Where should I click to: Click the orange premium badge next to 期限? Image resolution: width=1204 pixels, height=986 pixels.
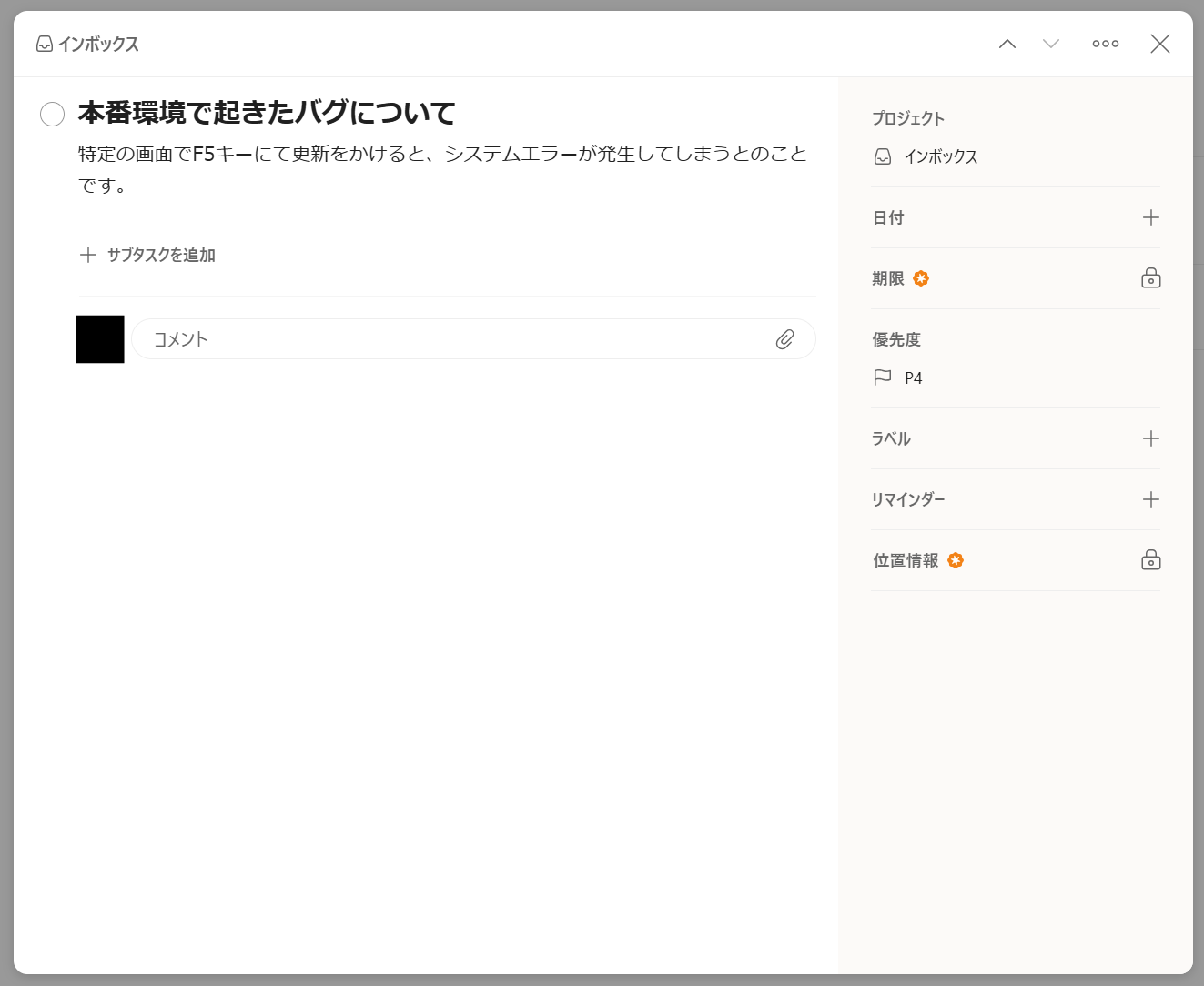click(921, 278)
